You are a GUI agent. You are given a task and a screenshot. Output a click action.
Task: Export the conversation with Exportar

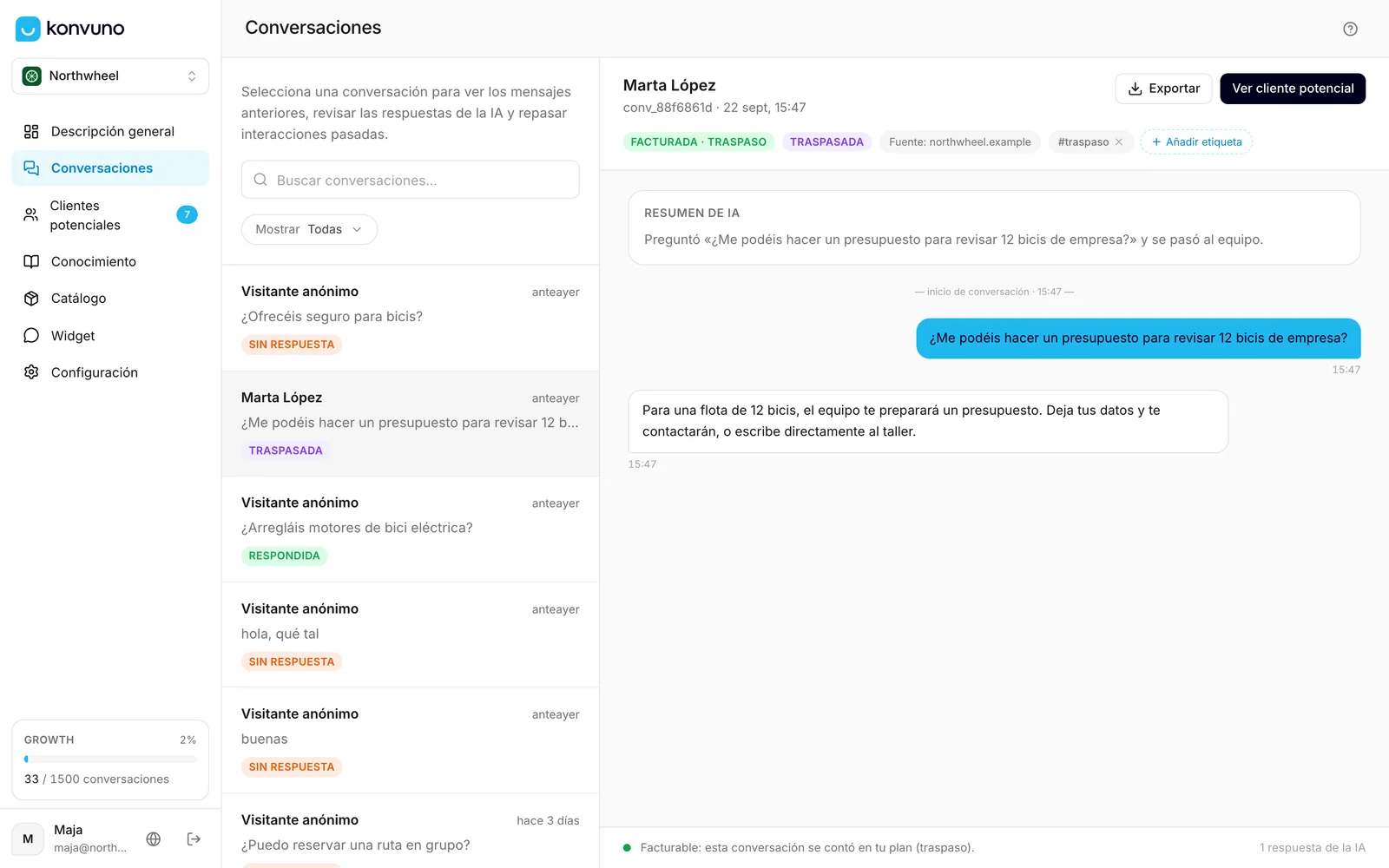[1163, 89]
